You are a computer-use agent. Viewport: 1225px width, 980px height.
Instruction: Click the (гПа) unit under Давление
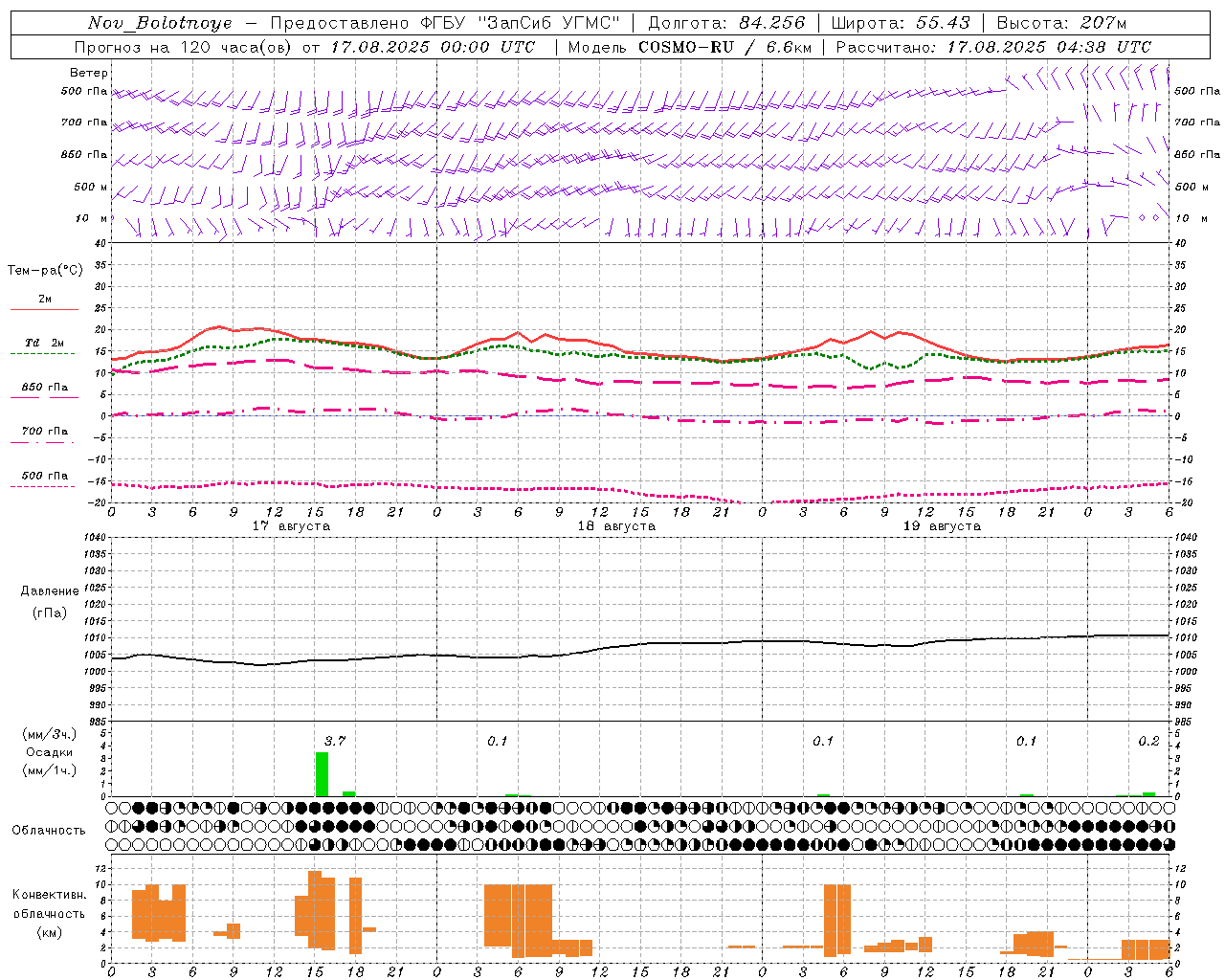(50, 612)
